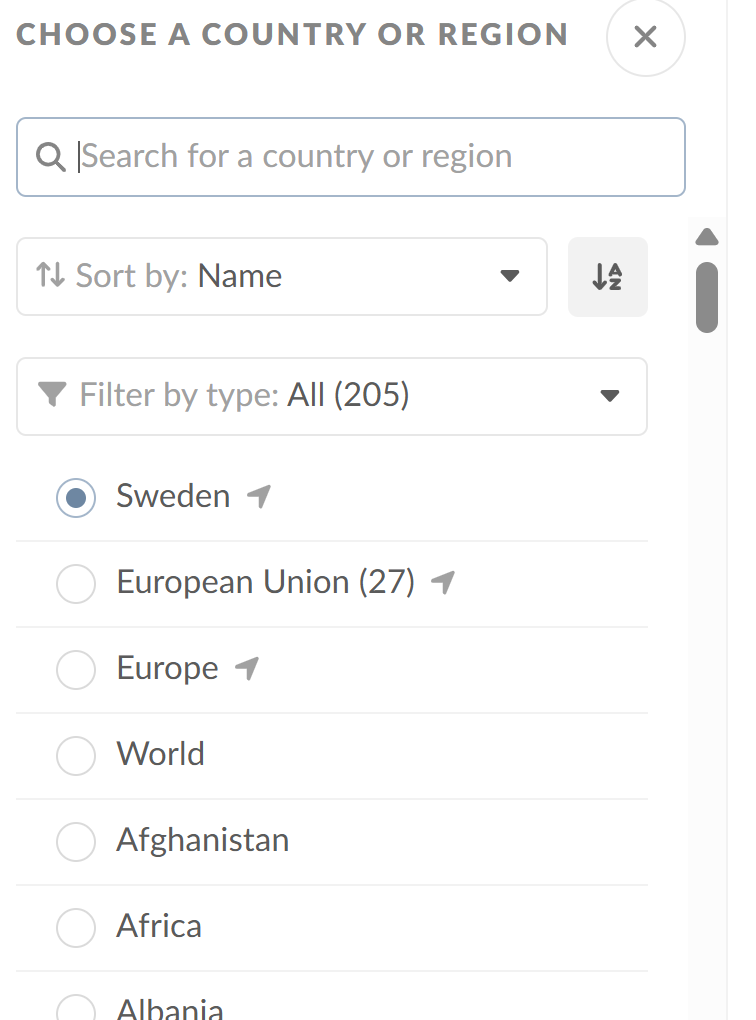
Task: Click the Sort by dropdown caret arrow
Action: [x=510, y=276]
